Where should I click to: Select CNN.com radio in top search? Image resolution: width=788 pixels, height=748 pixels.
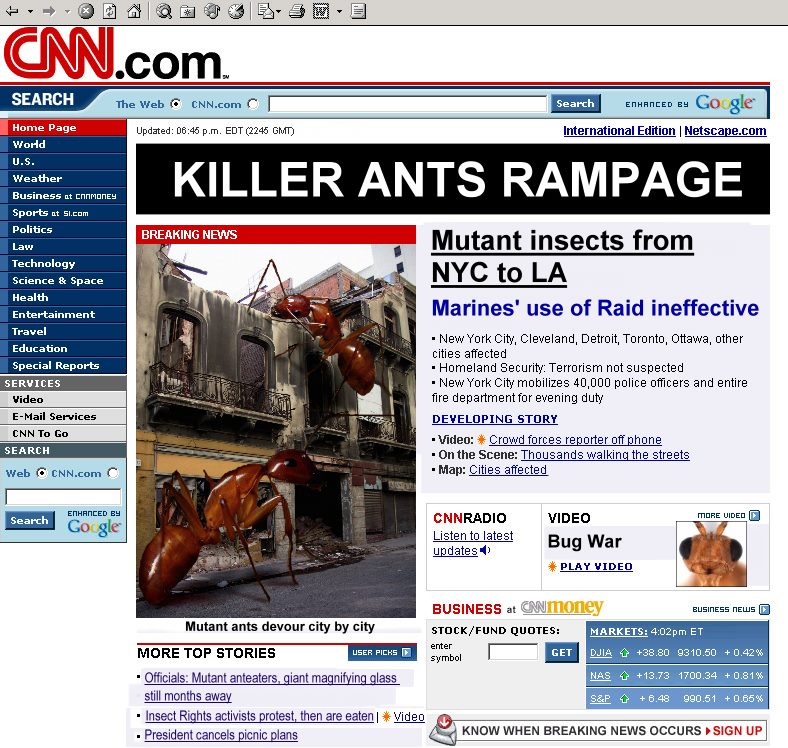point(253,104)
